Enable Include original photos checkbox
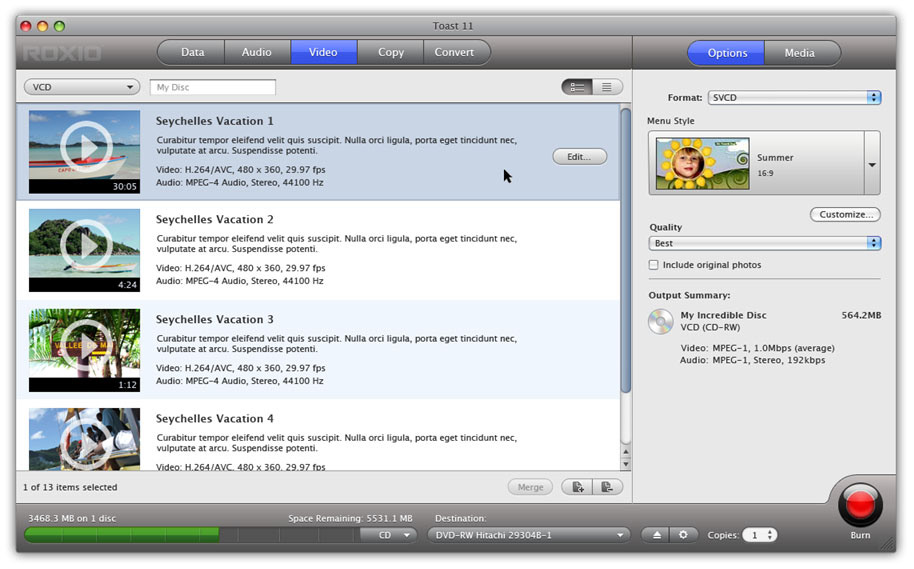 click(x=654, y=265)
